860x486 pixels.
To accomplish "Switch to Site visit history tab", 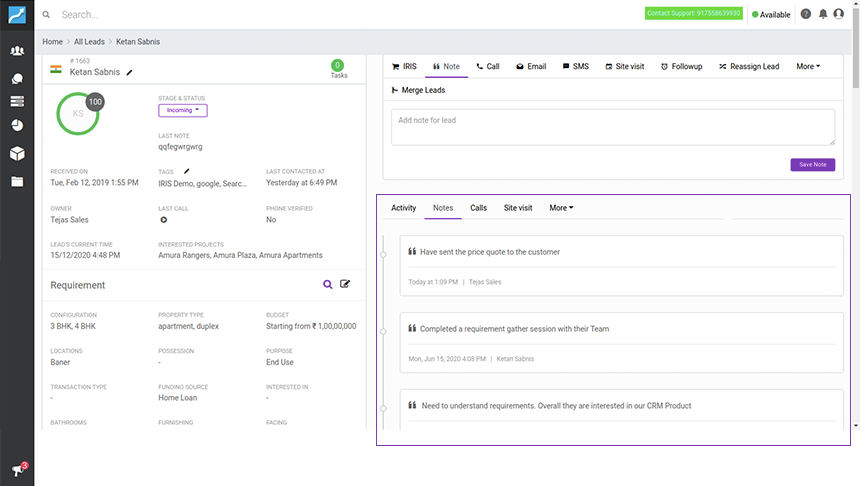I will (x=518, y=208).
